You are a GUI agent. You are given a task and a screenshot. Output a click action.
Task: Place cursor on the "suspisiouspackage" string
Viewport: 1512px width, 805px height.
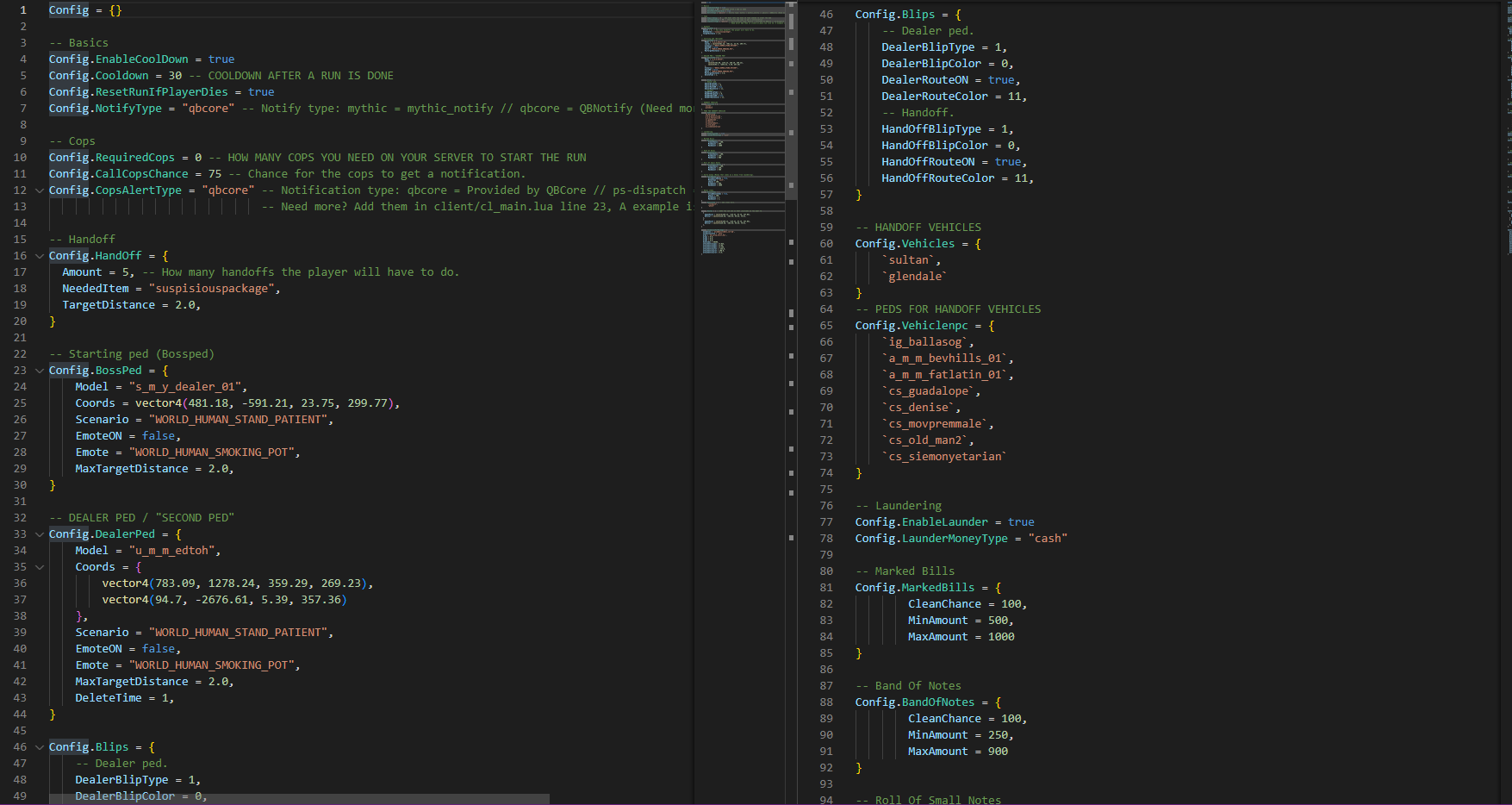(212, 289)
